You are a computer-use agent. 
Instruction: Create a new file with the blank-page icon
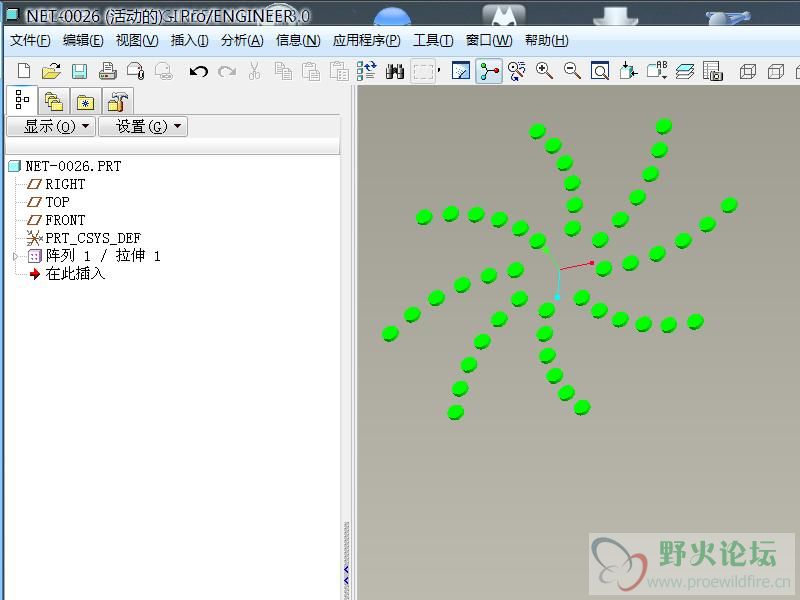click(24, 70)
